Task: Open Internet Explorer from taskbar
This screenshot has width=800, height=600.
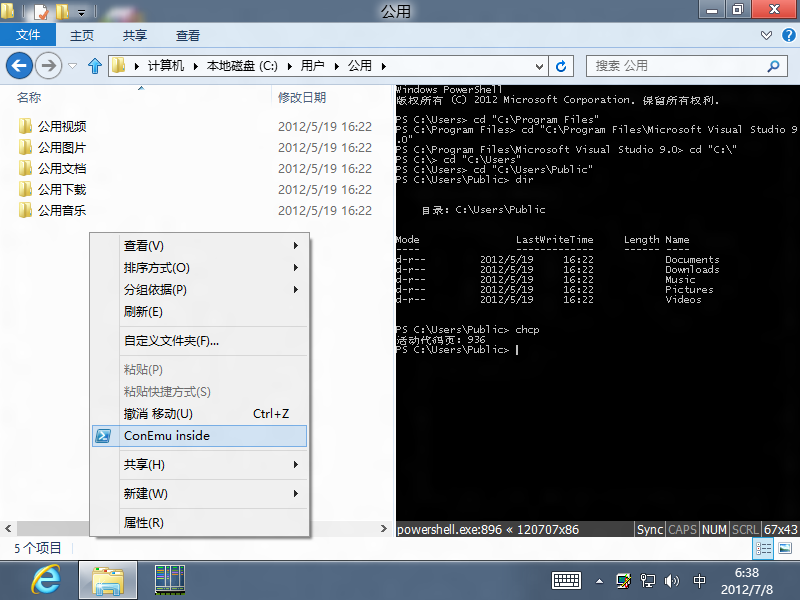Action: (x=46, y=580)
